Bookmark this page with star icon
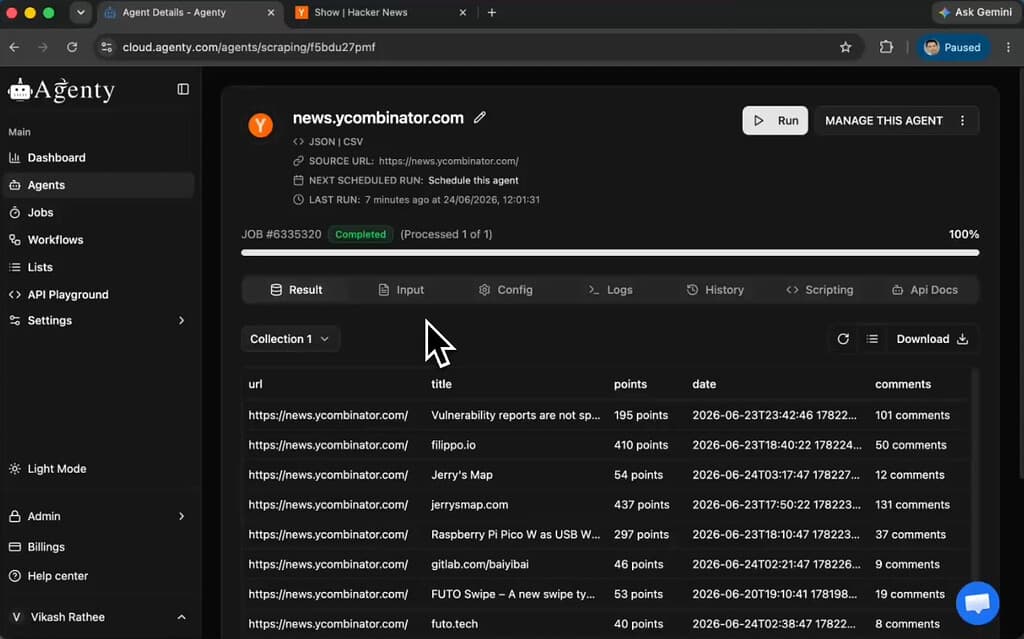This screenshot has height=639, width=1024. (x=846, y=47)
